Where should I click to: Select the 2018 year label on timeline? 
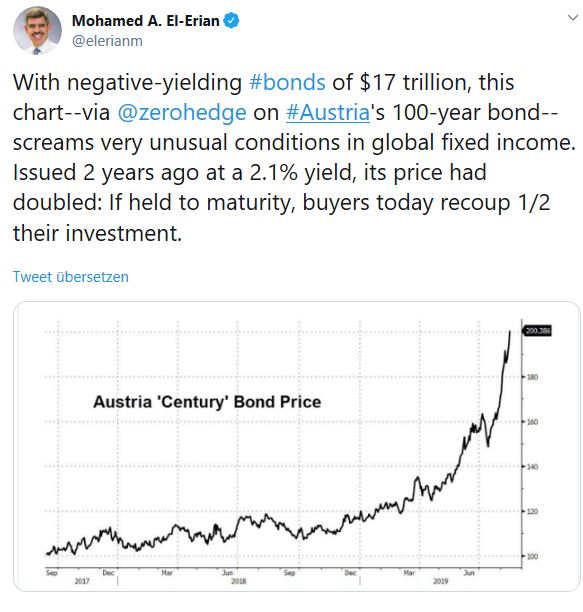238,581
